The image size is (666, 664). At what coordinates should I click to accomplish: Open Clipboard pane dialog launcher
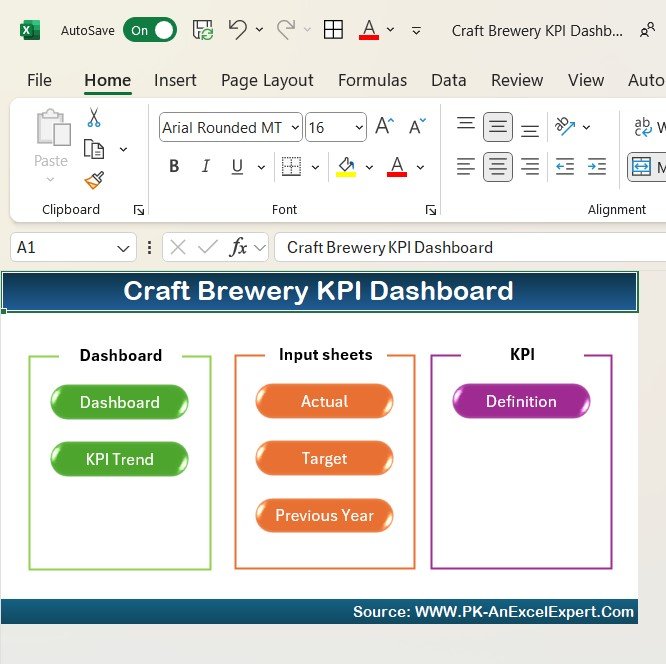[x=138, y=210]
